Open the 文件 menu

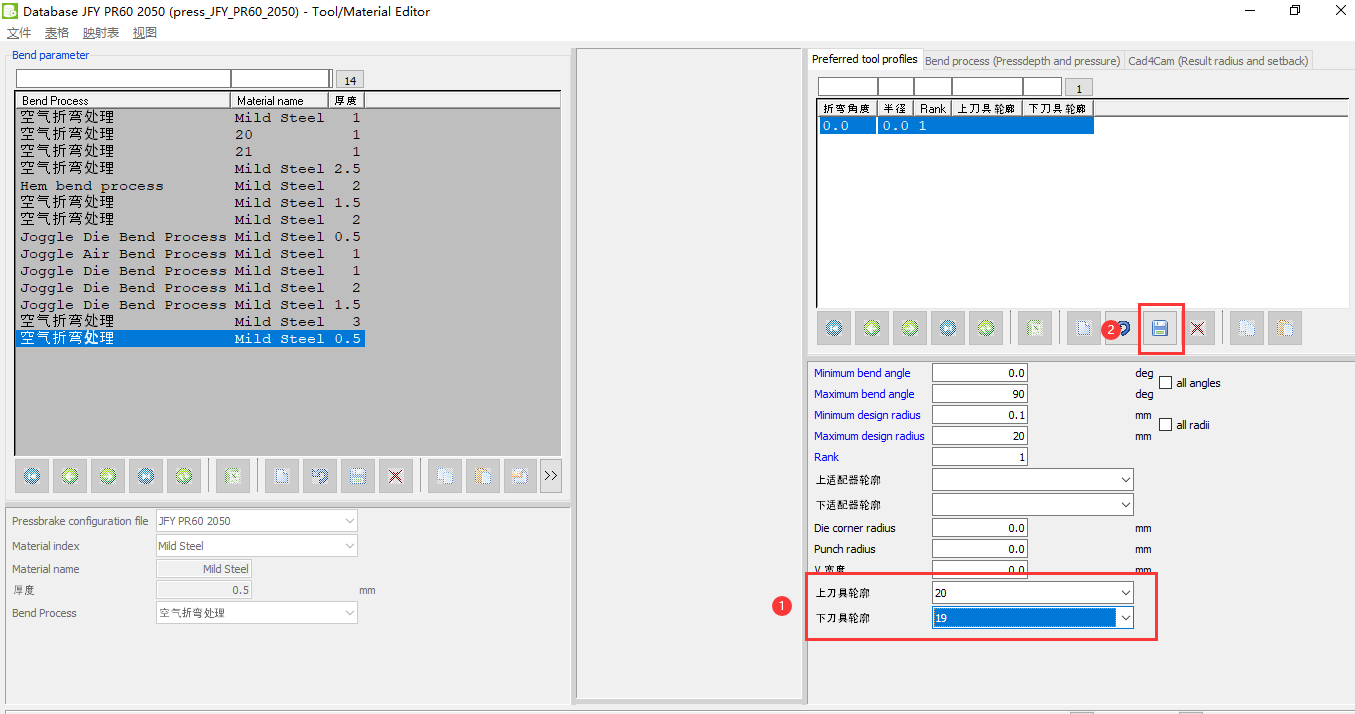19,33
